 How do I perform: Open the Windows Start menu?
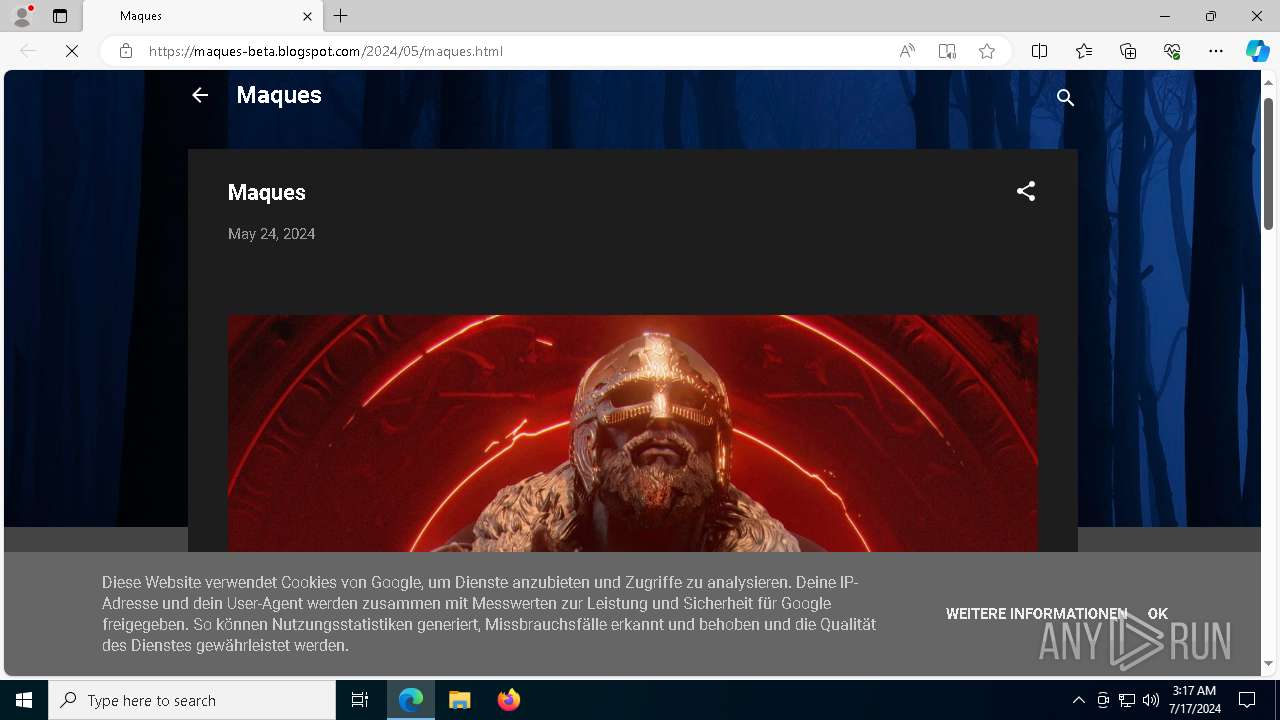coord(24,700)
